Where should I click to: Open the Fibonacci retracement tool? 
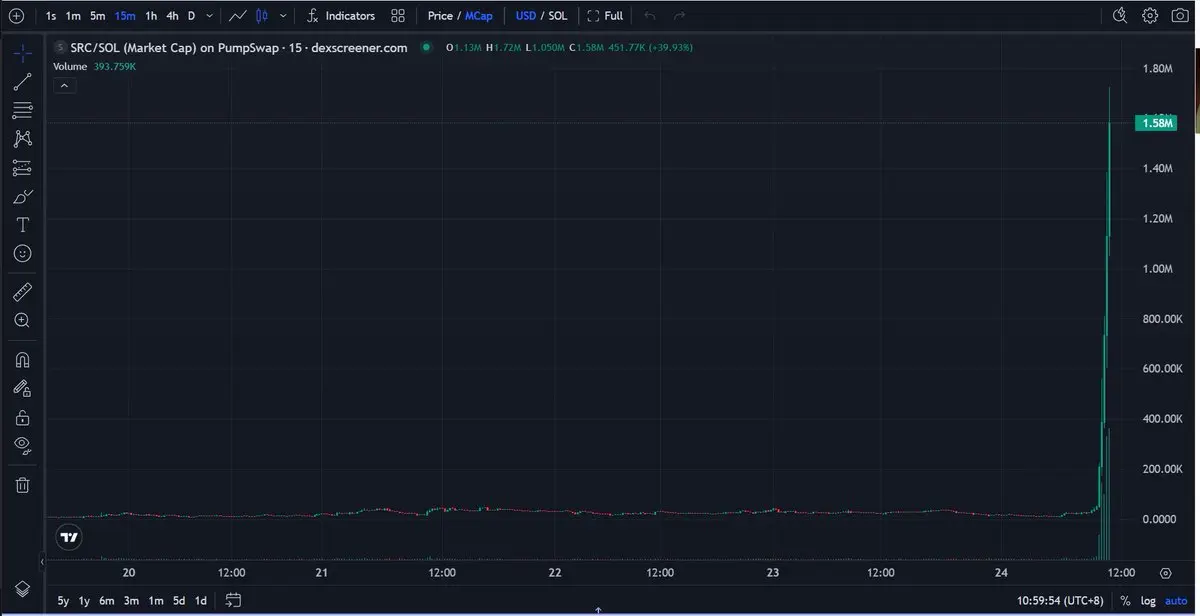pos(22,110)
